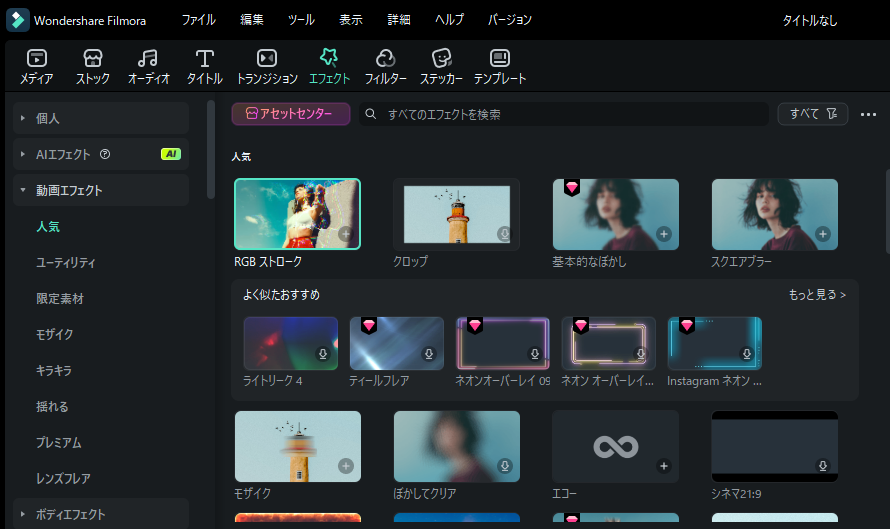Select the RGB ストローク thumbnail
Image resolution: width=890 pixels, height=529 pixels.
(297, 214)
